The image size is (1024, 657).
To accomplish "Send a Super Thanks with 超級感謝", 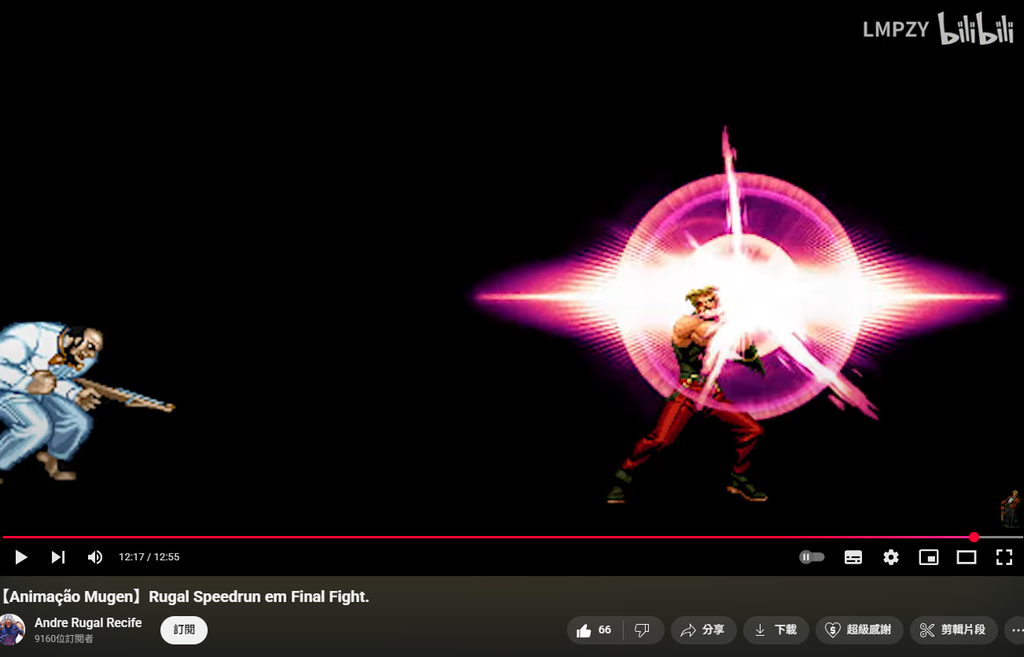I will click(859, 630).
